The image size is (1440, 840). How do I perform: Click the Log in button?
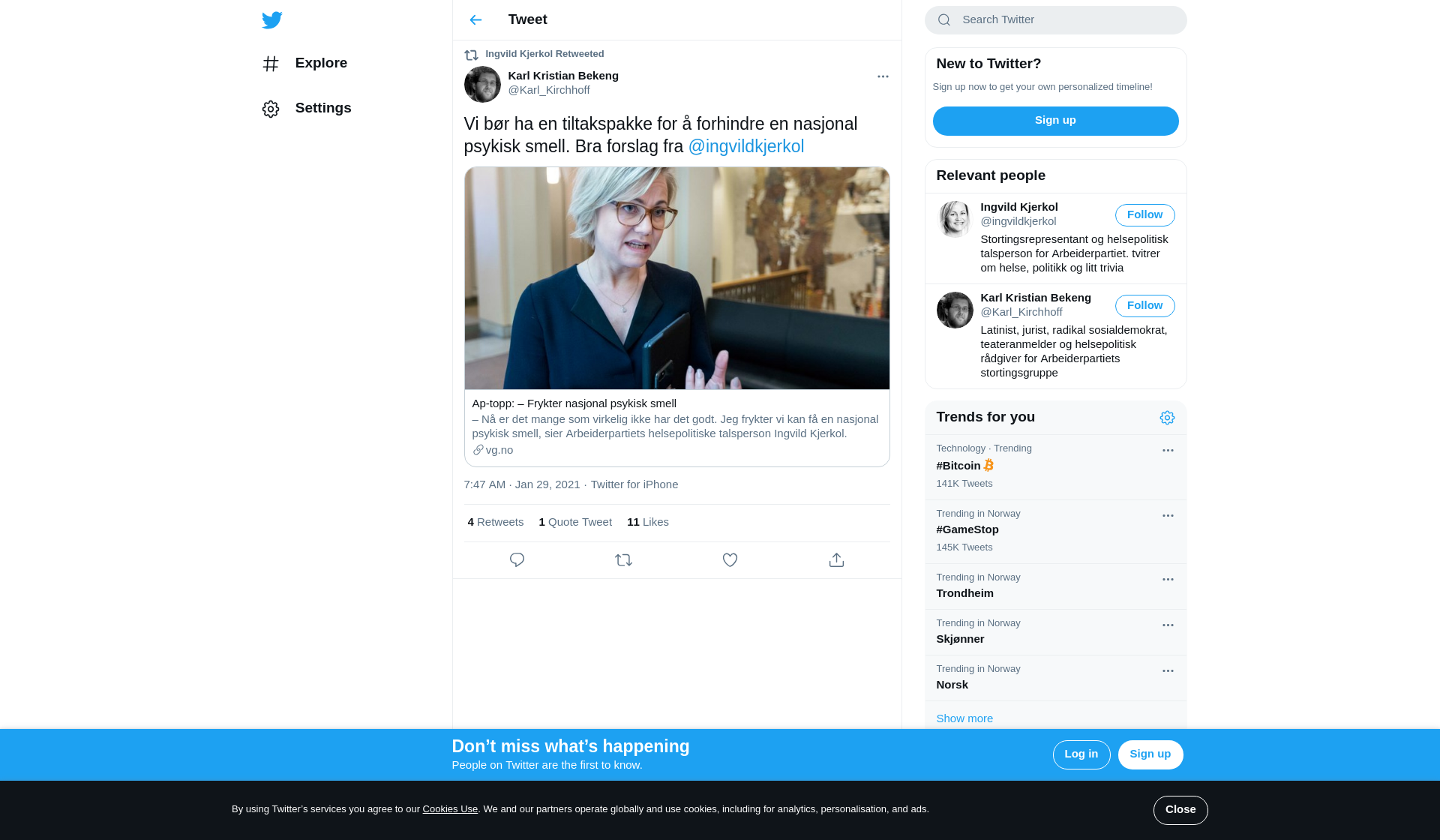click(1081, 754)
